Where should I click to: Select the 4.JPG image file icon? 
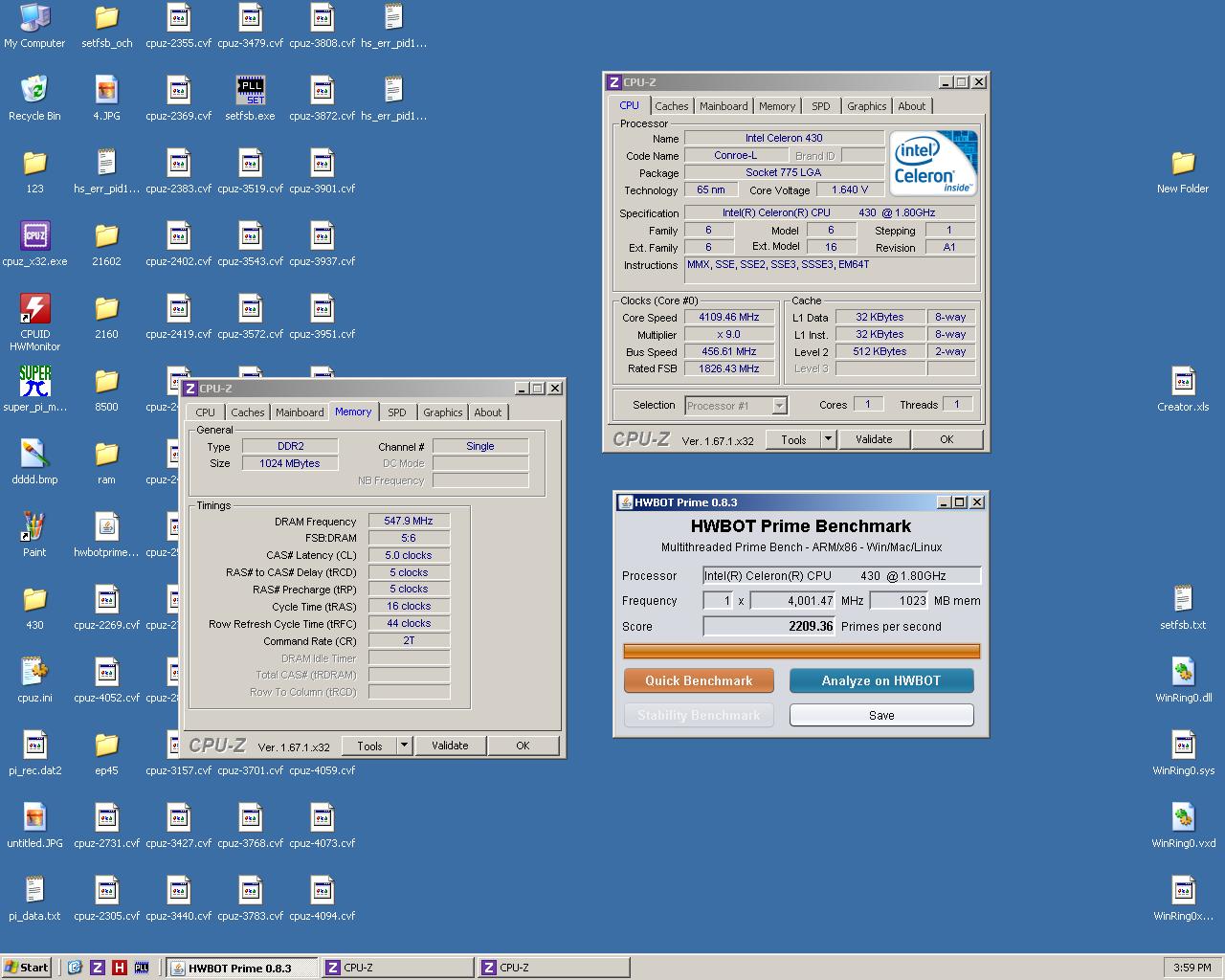coord(106,99)
